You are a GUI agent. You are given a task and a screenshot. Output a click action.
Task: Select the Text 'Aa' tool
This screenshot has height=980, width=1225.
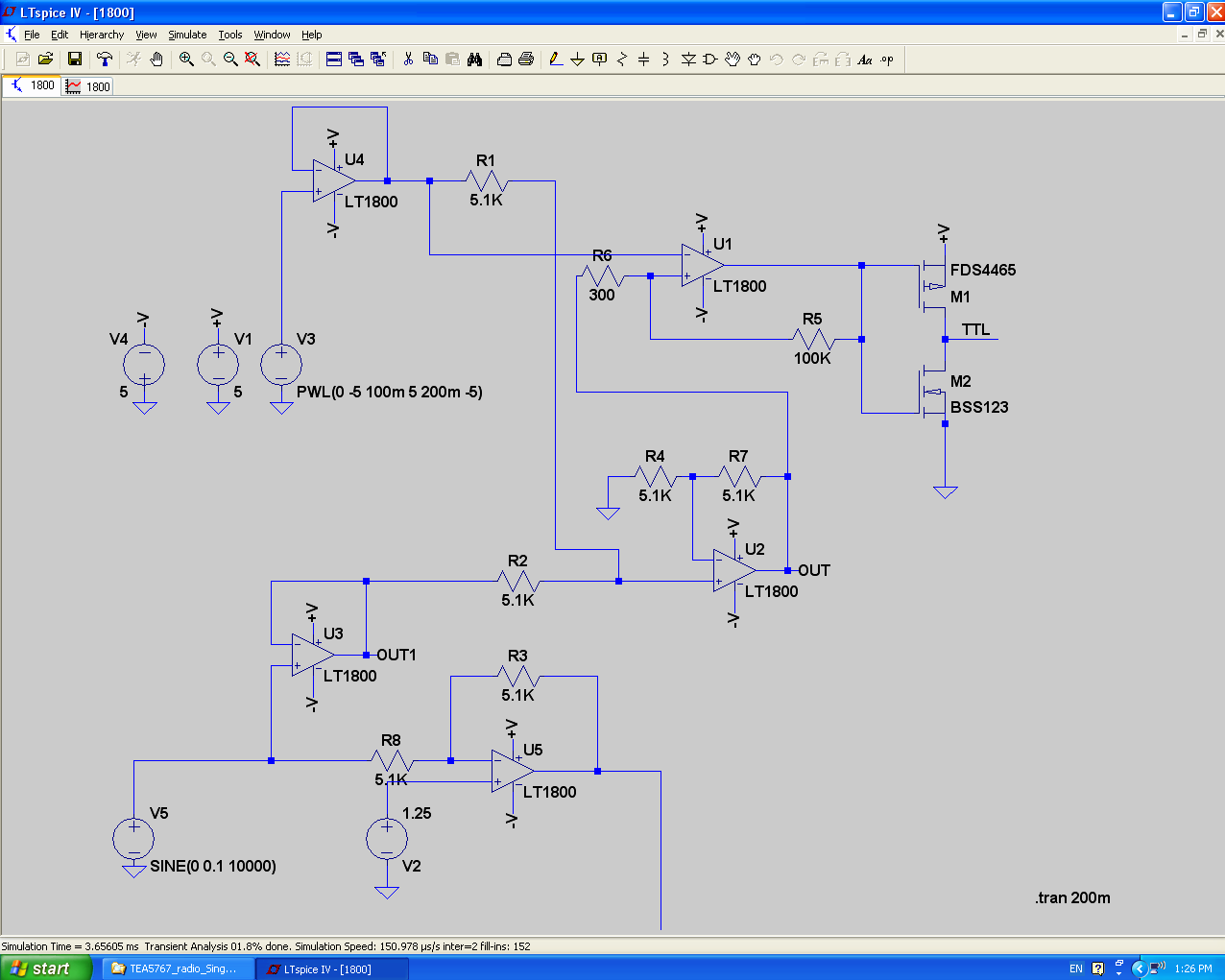tap(865, 60)
